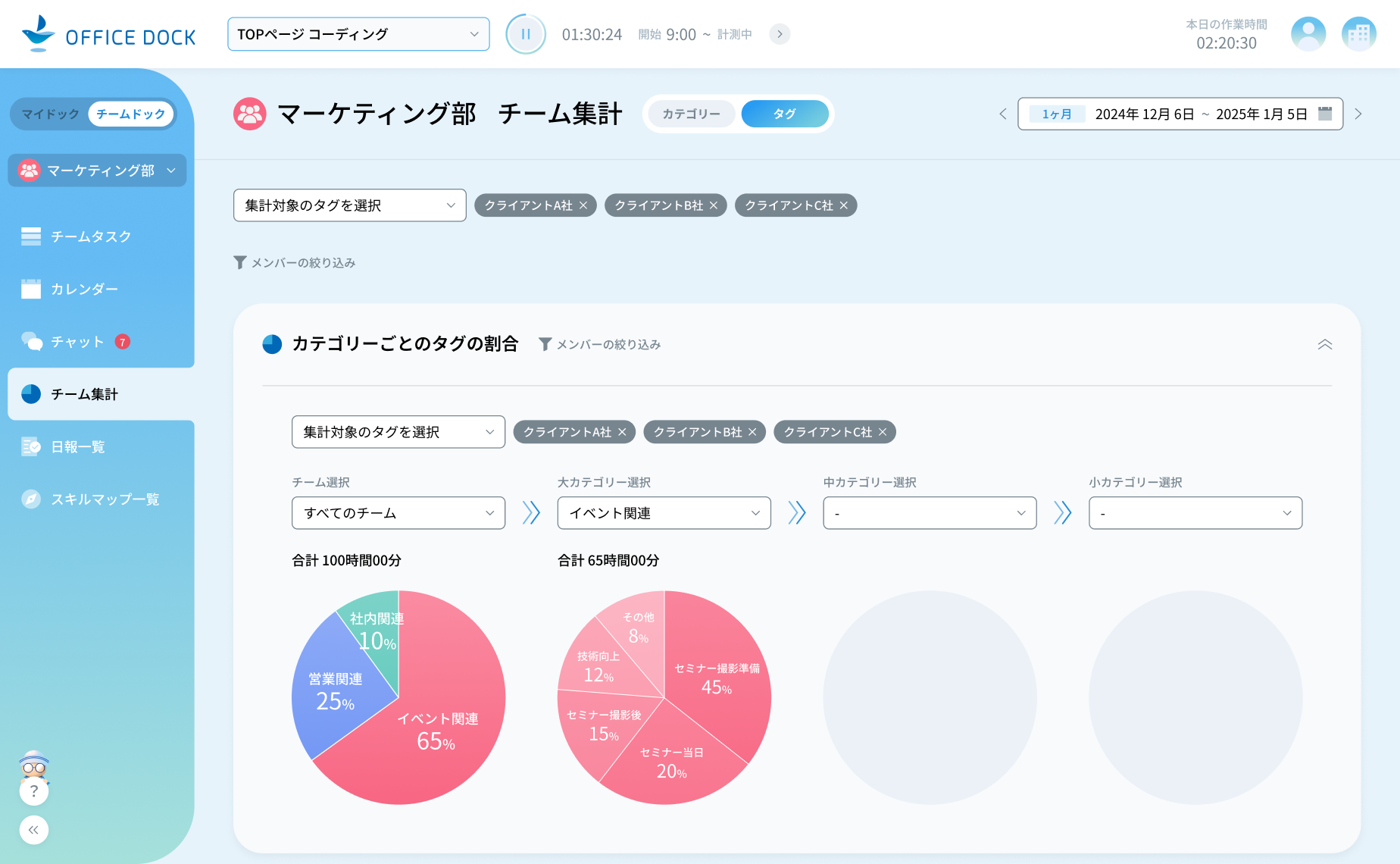Screen dimensions: 1400x864
Task: Open the カレンダー sidebar icon
Action: (32, 289)
